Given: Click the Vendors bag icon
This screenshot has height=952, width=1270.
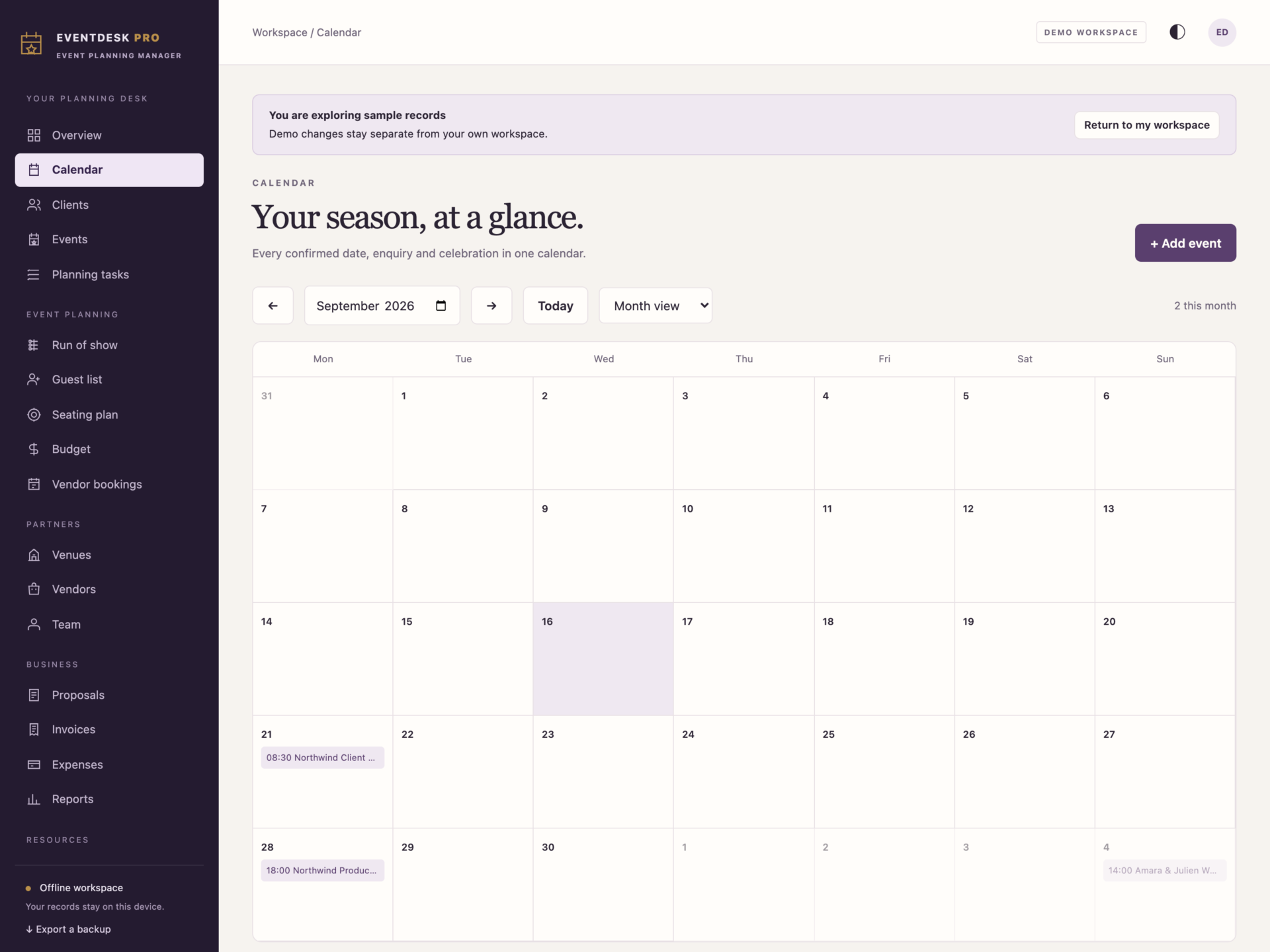Looking at the screenshot, I should click(x=34, y=589).
